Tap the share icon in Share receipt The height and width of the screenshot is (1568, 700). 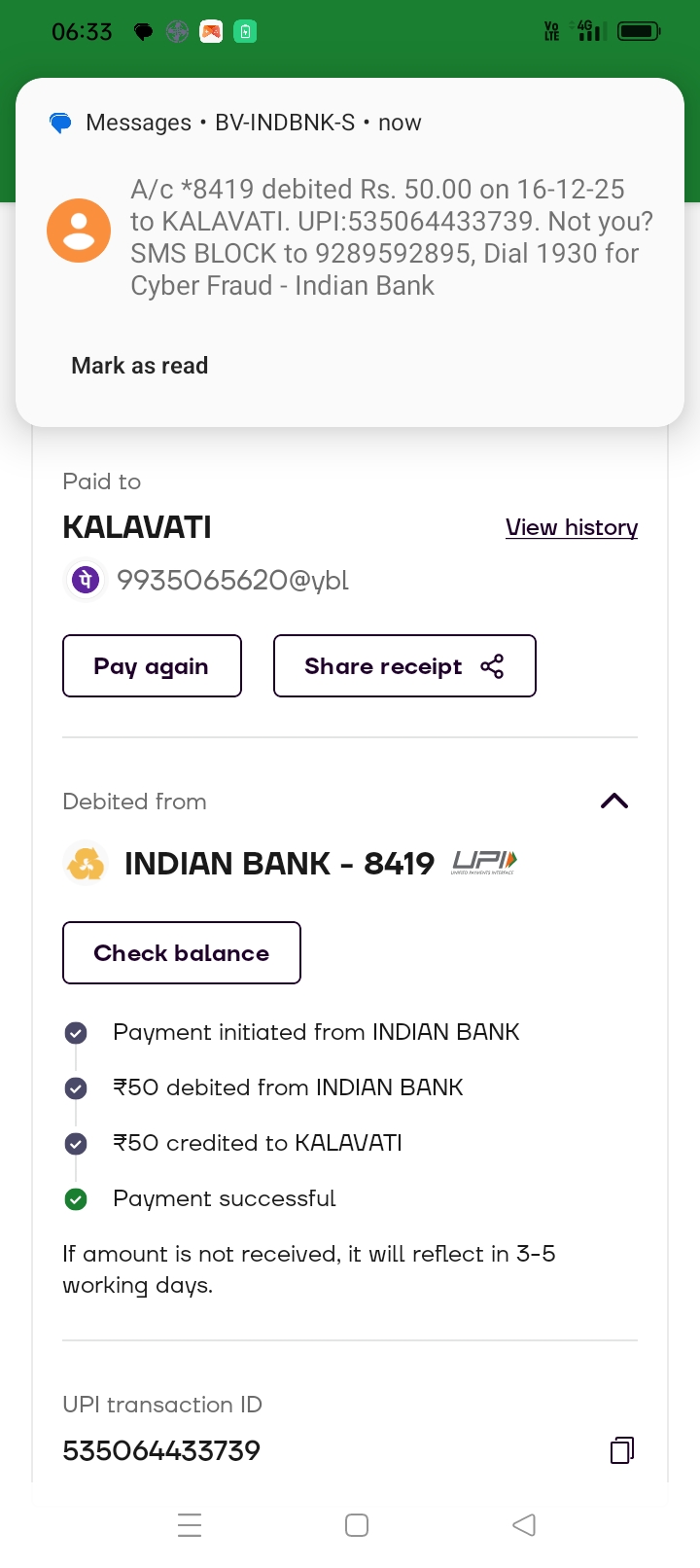click(x=492, y=666)
